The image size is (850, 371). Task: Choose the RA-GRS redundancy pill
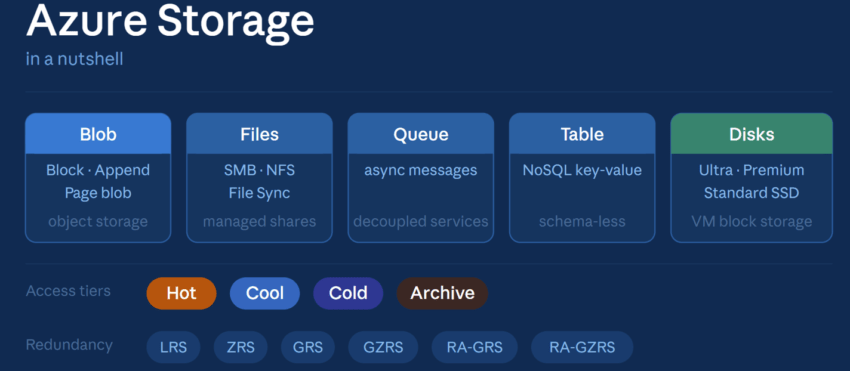tap(475, 347)
